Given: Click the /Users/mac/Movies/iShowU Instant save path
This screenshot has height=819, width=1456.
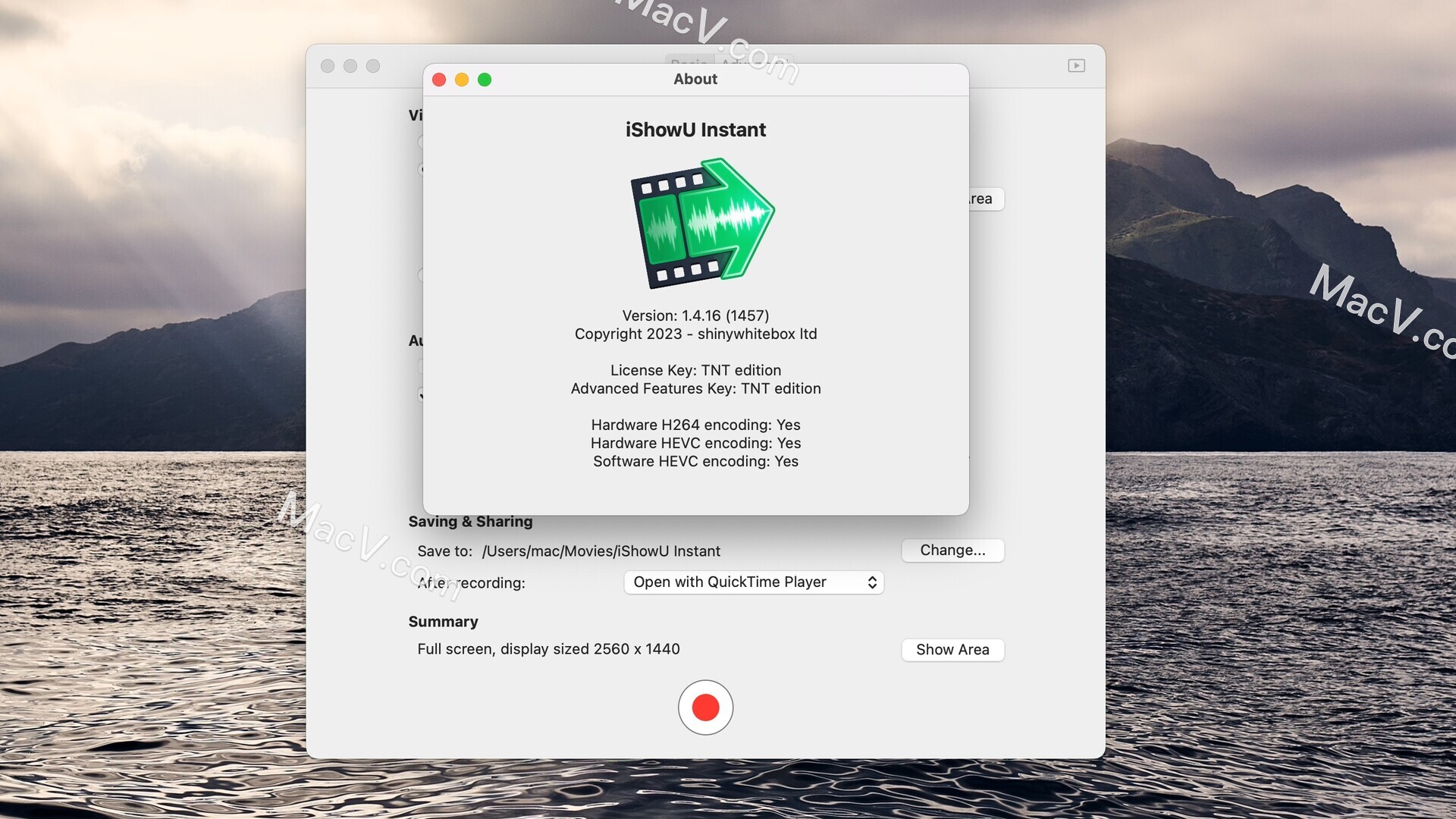Looking at the screenshot, I should (x=601, y=551).
